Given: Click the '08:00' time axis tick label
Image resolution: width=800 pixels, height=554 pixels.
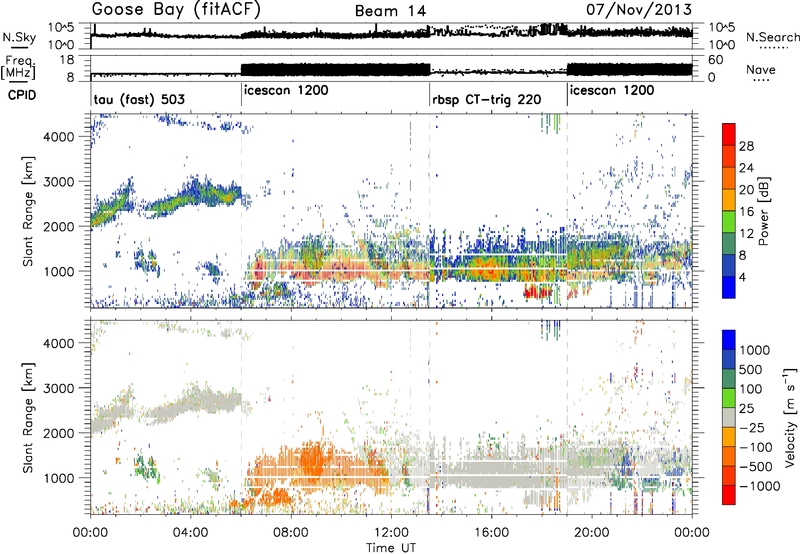Looking at the screenshot, I should click(x=290, y=533).
